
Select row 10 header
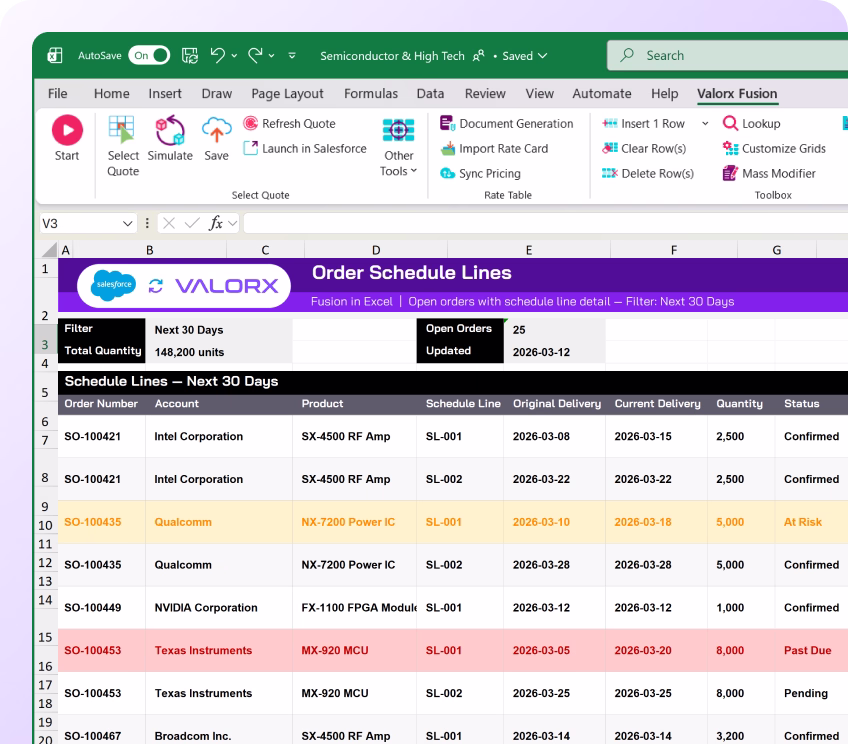pyautogui.click(x=45, y=525)
